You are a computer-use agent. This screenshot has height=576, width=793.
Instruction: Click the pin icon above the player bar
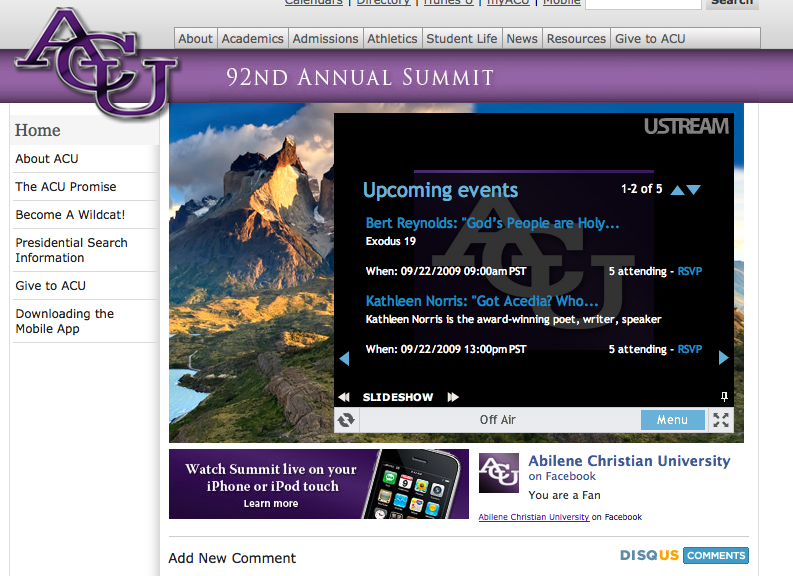coord(724,397)
